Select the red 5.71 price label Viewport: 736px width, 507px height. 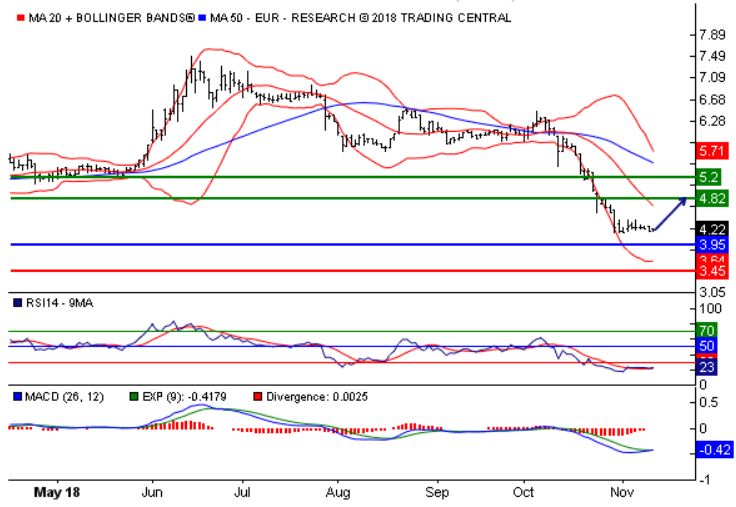711,151
